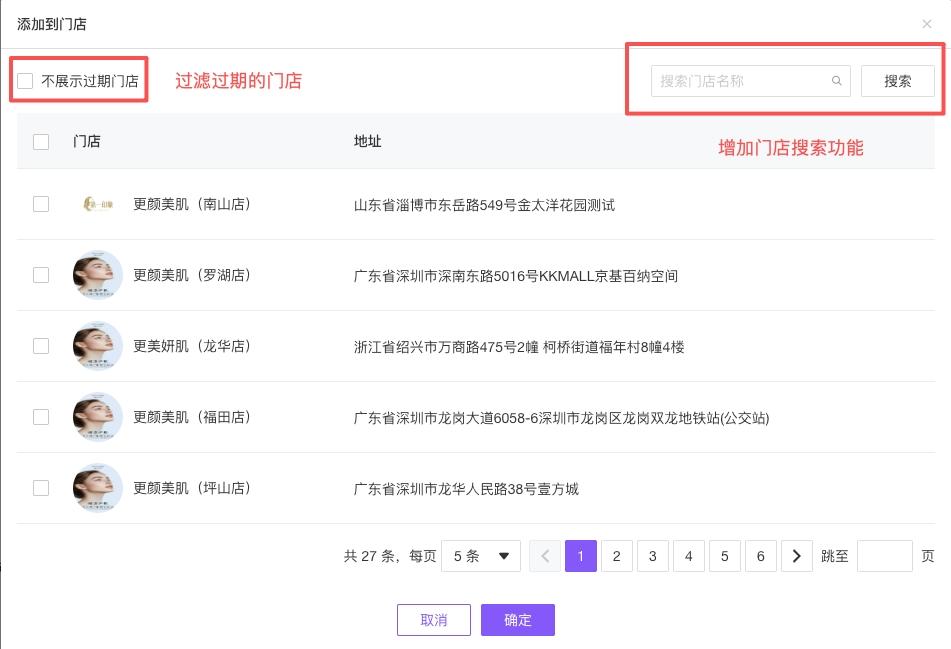Click the 地址 column header
This screenshot has height=649, width=951.
[x=368, y=141]
